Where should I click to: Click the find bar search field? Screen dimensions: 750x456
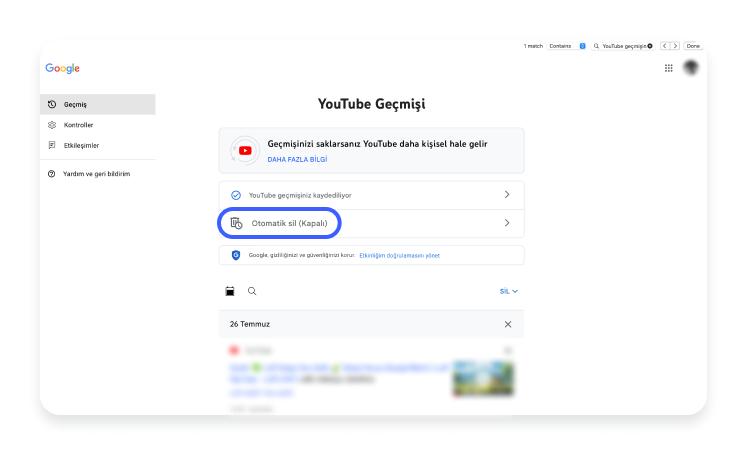coord(623,46)
